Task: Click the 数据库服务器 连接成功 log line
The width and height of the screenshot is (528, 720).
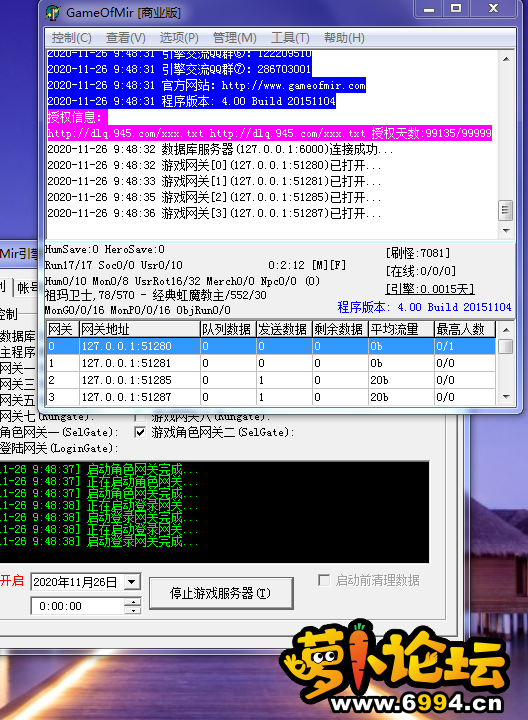Action: [x=220, y=149]
